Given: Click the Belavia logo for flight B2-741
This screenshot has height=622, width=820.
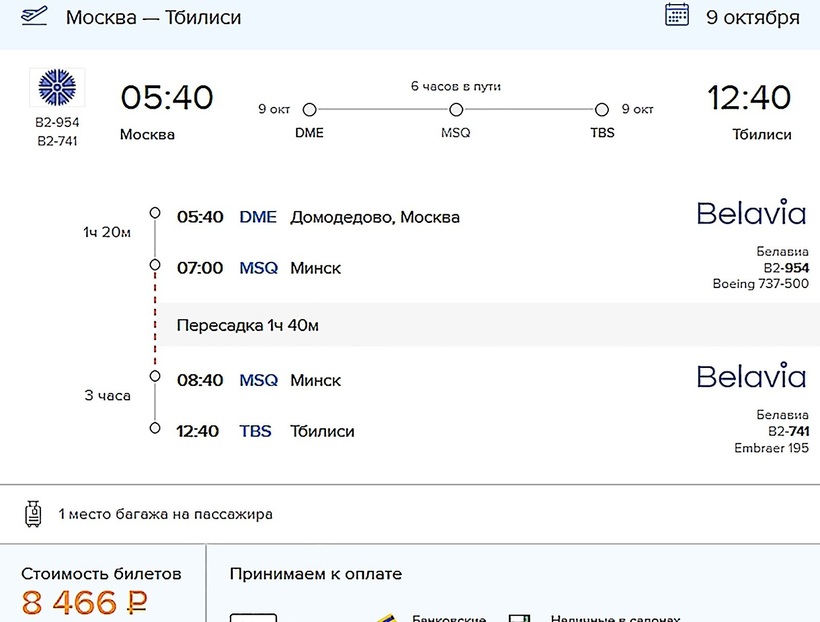Looking at the screenshot, I should tap(751, 376).
